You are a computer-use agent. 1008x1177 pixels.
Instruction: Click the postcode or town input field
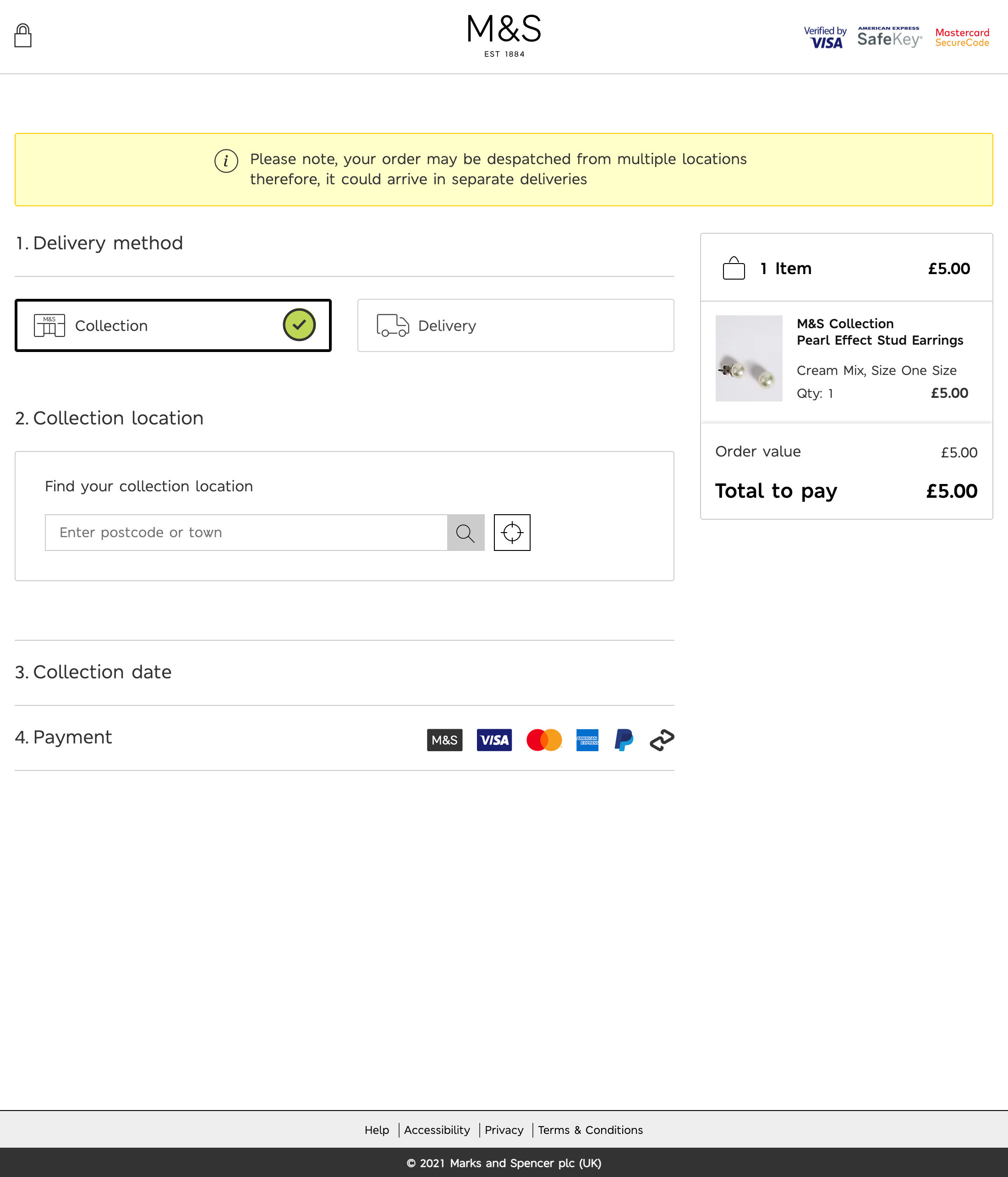coord(246,533)
